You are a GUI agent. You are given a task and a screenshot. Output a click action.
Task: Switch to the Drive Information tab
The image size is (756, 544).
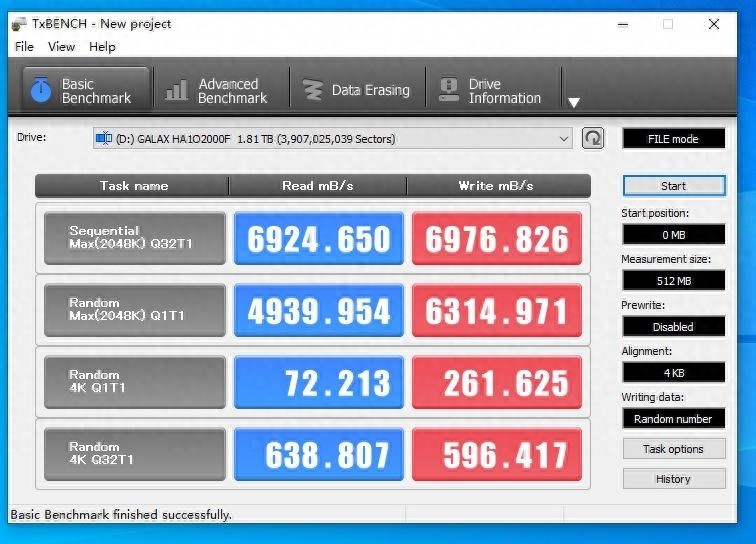493,90
